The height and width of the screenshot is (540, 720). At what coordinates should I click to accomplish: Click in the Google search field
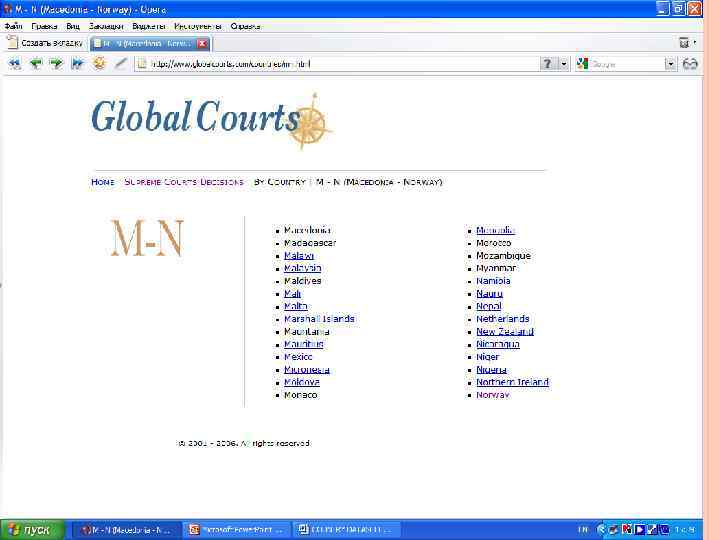pyautogui.click(x=627, y=64)
